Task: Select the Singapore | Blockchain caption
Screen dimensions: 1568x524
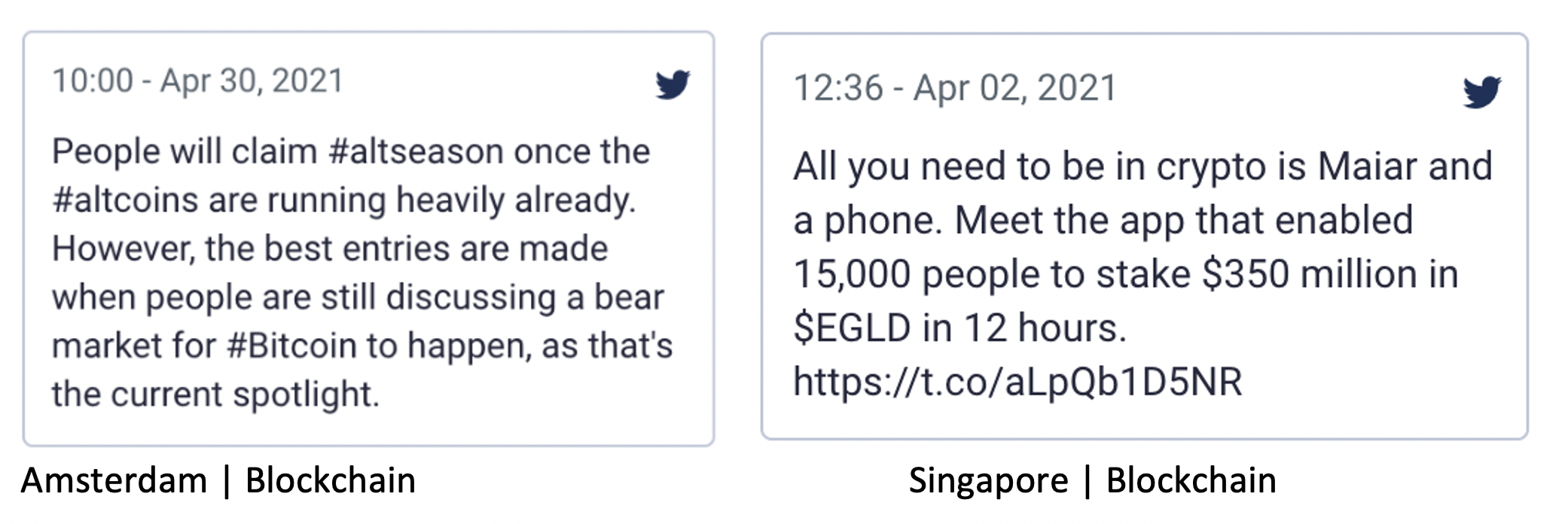Action: (1092, 480)
